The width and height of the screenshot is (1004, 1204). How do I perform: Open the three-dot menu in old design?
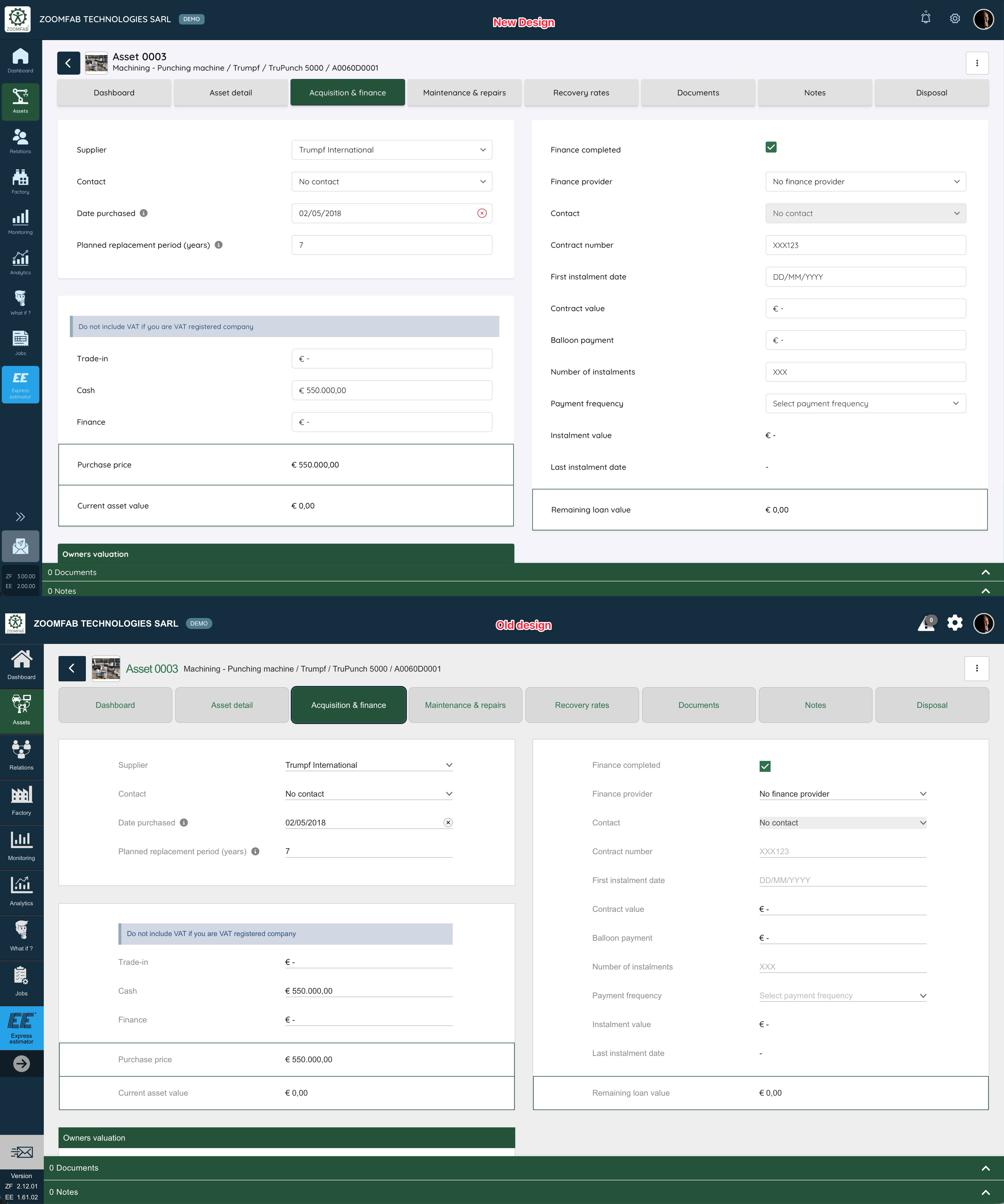[976, 668]
